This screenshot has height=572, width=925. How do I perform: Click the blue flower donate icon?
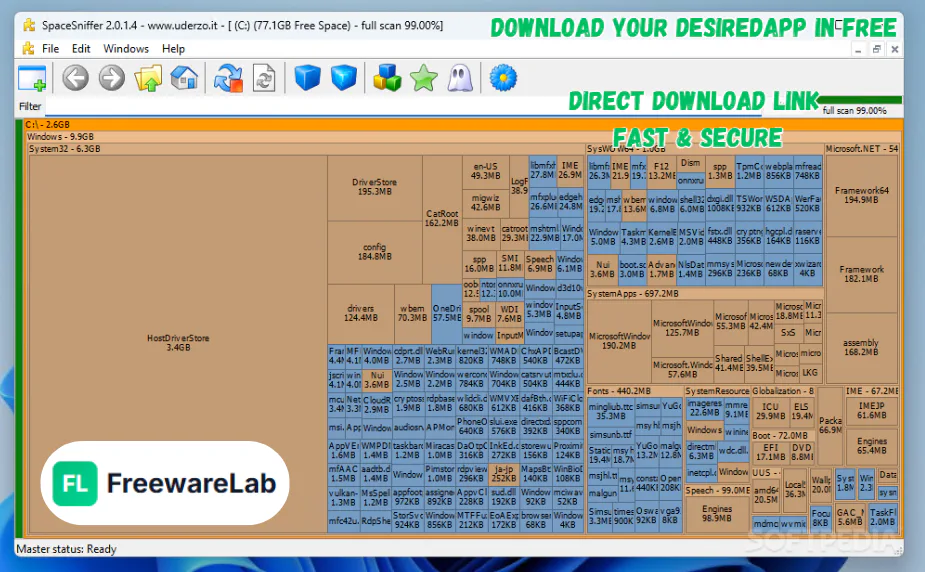503,78
